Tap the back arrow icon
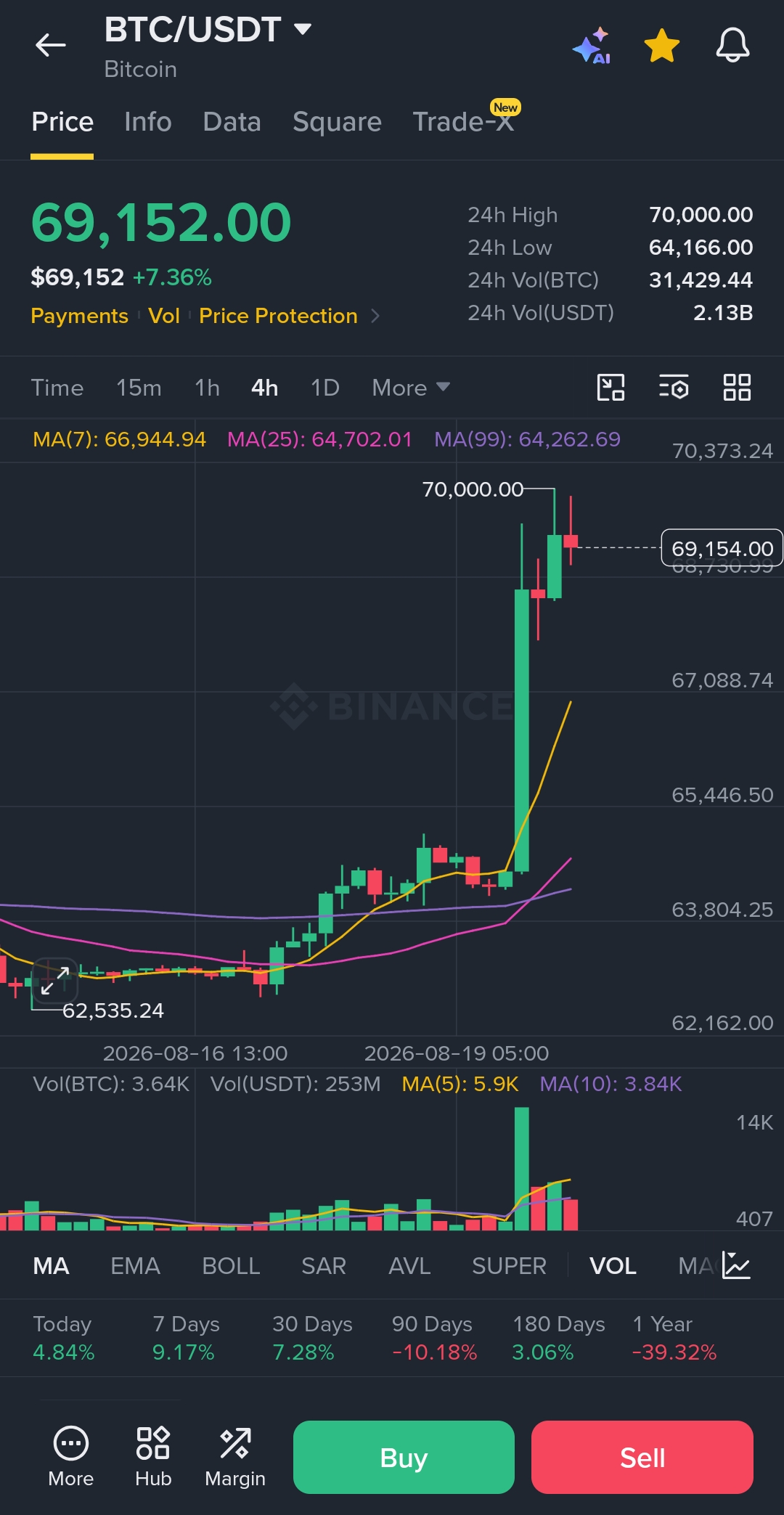The image size is (784, 1515). point(50,45)
